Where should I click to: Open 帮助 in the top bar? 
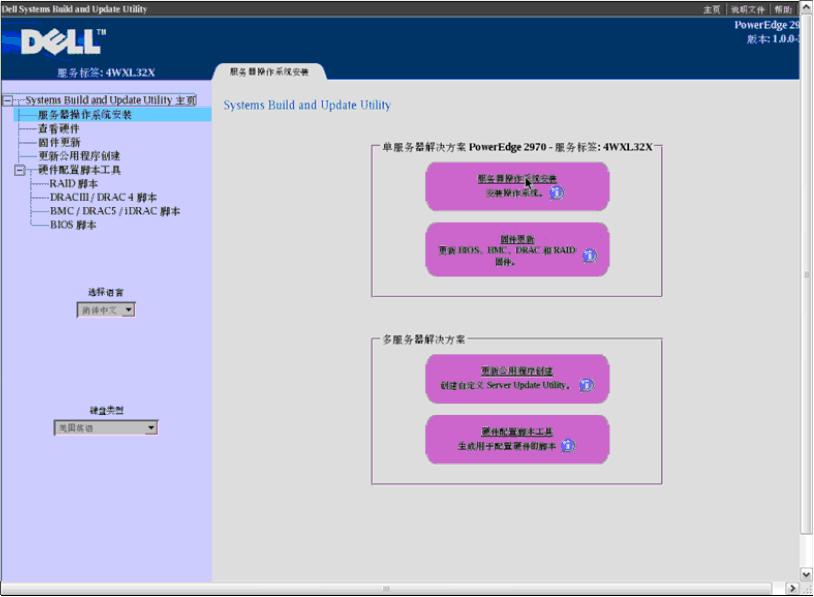(x=783, y=9)
